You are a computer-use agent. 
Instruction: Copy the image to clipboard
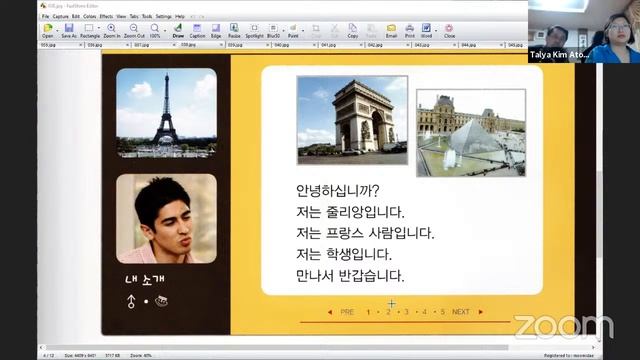click(353, 28)
